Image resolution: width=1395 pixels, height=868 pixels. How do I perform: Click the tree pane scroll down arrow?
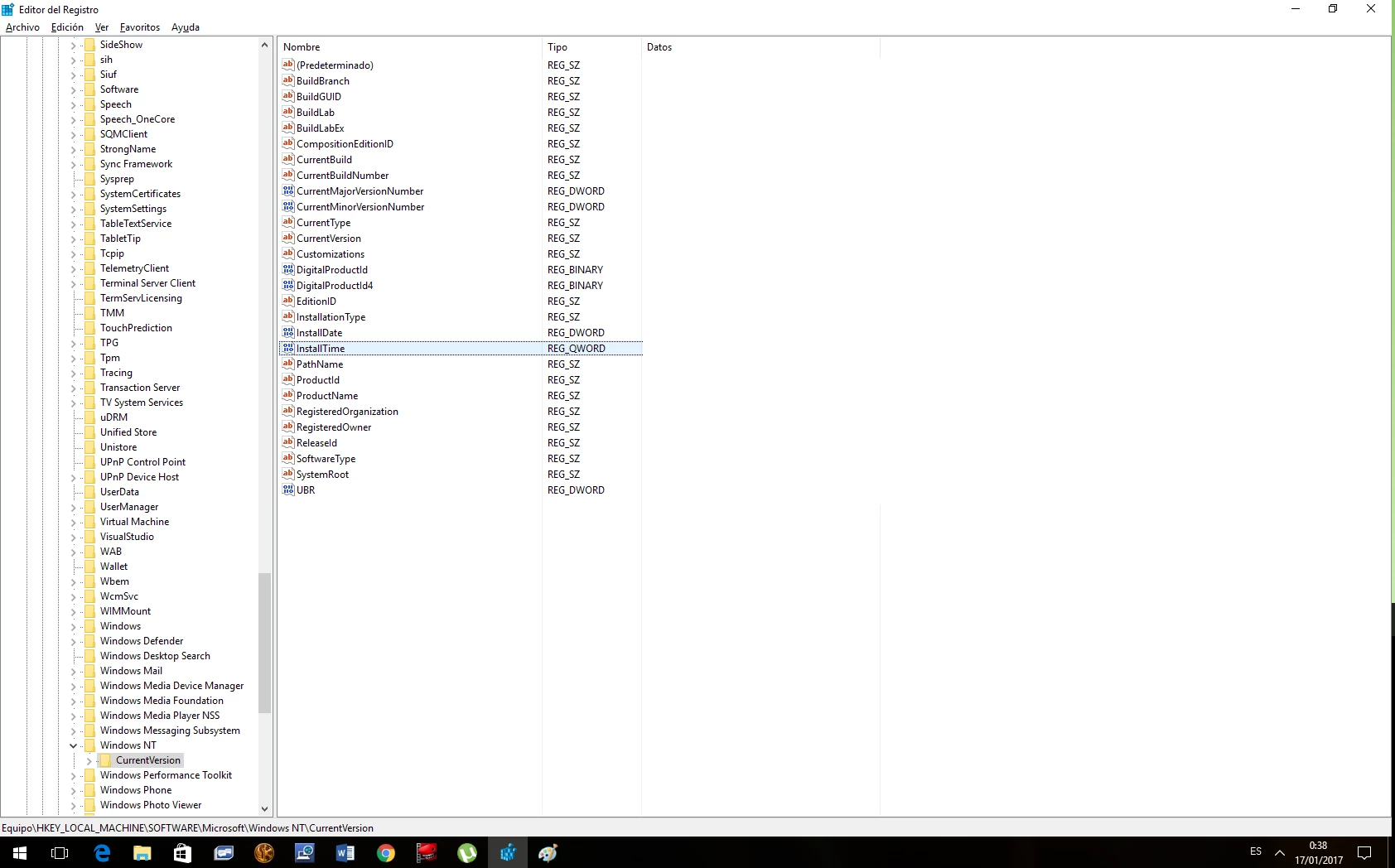(x=265, y=808)
